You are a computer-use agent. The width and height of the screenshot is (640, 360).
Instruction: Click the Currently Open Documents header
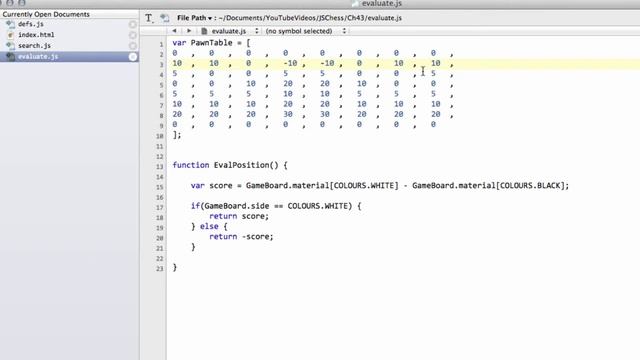point(46,14)
